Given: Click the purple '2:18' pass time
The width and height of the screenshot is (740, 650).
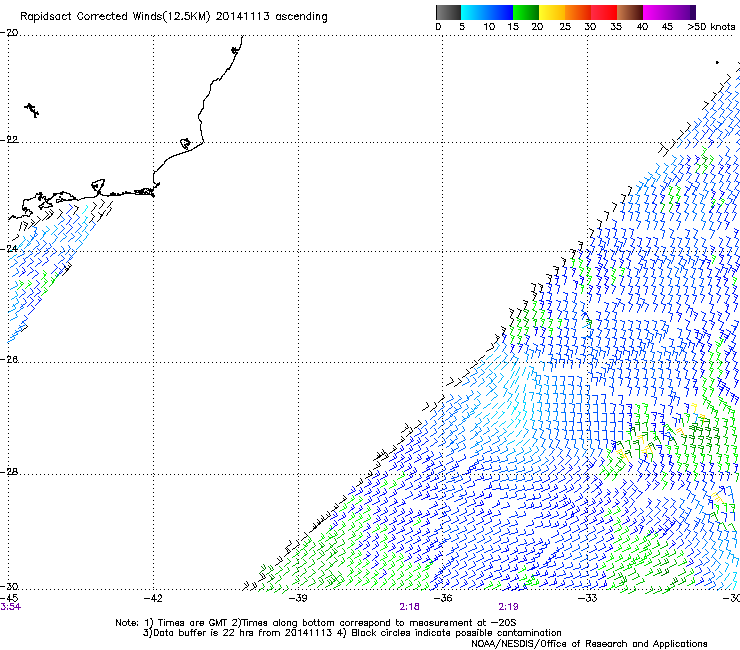Looking at the screenshot, I should tap(409, 607).
